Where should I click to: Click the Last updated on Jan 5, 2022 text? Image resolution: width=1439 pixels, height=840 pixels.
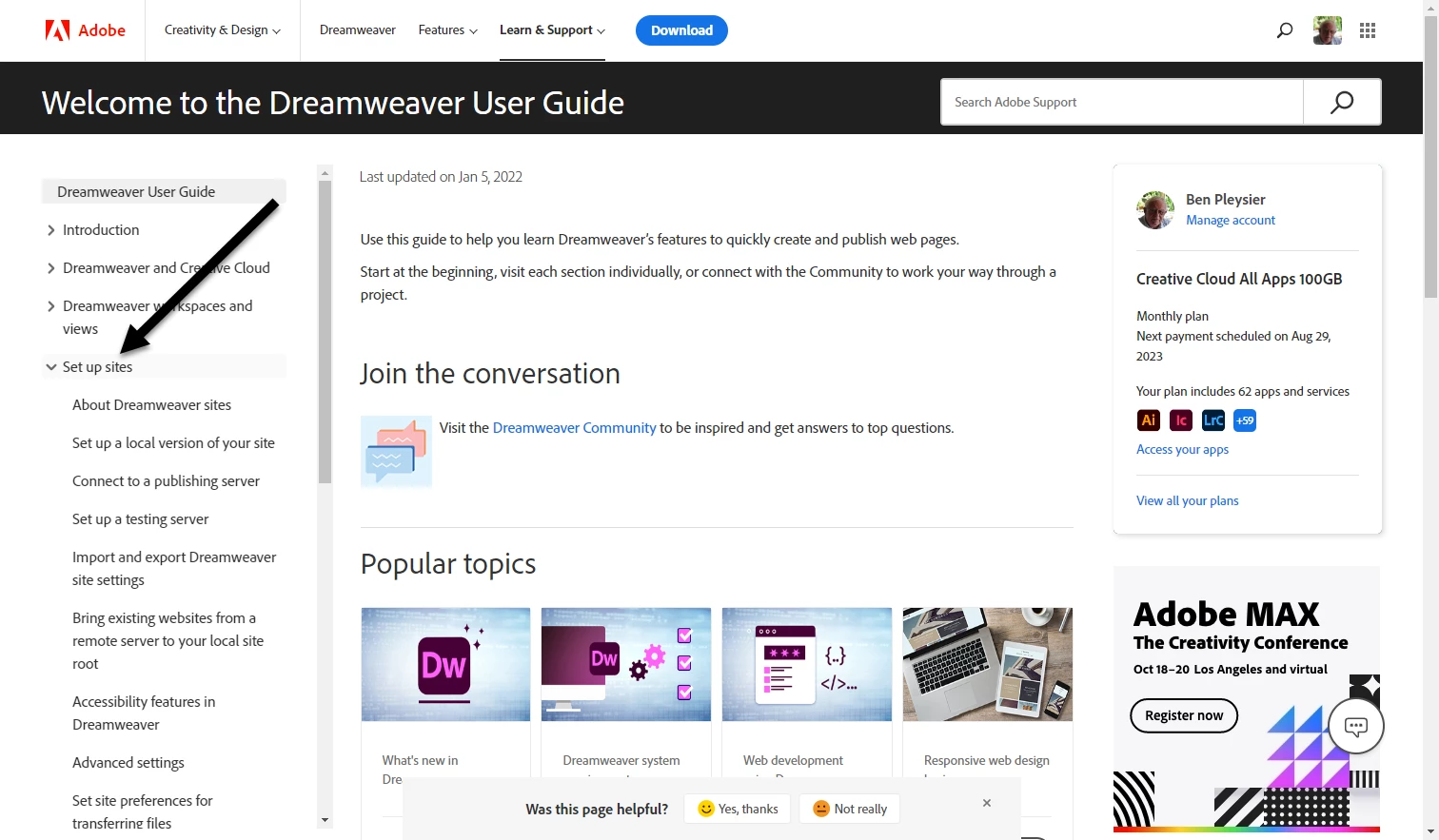tap(441, 177)
